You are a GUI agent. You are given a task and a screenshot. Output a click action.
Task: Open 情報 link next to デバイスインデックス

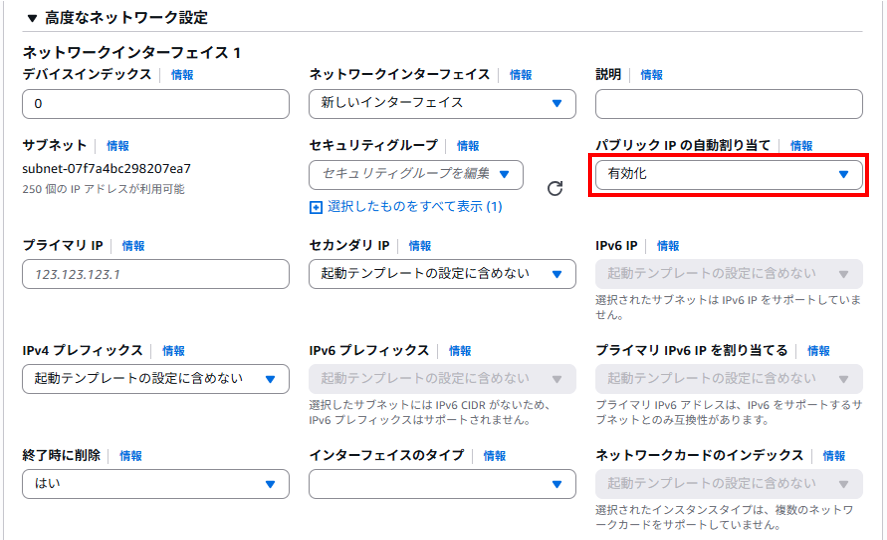(182, 75)
